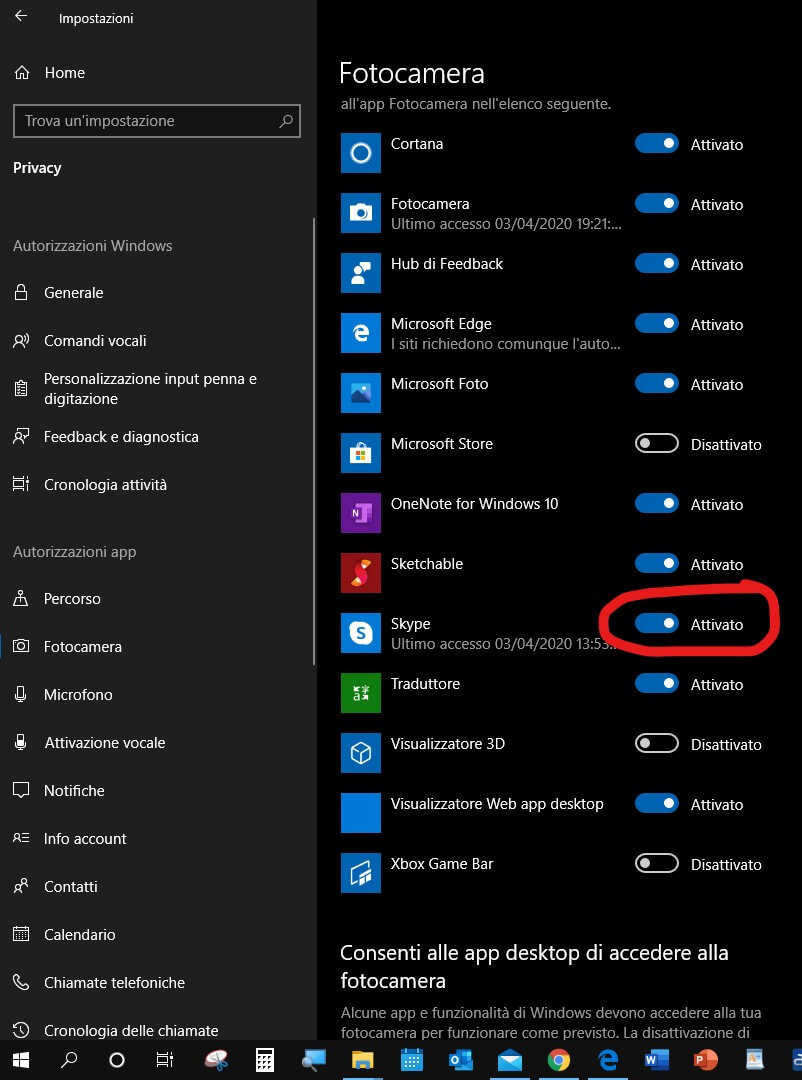Open the Windows Start menu
The image size is (802, 1080).
click(x=20, y=1059)
